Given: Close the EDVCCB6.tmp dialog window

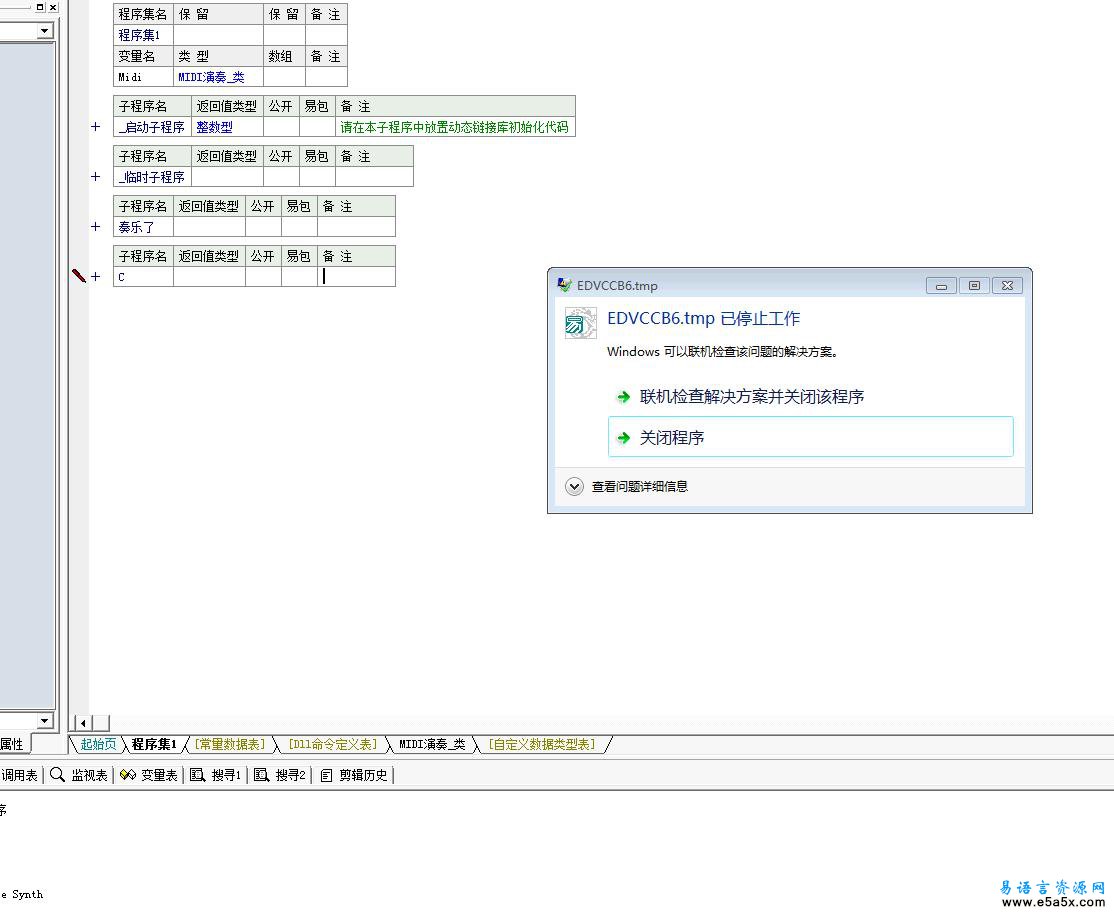Looking at the screenshot, I should [x=1007, y=286].
